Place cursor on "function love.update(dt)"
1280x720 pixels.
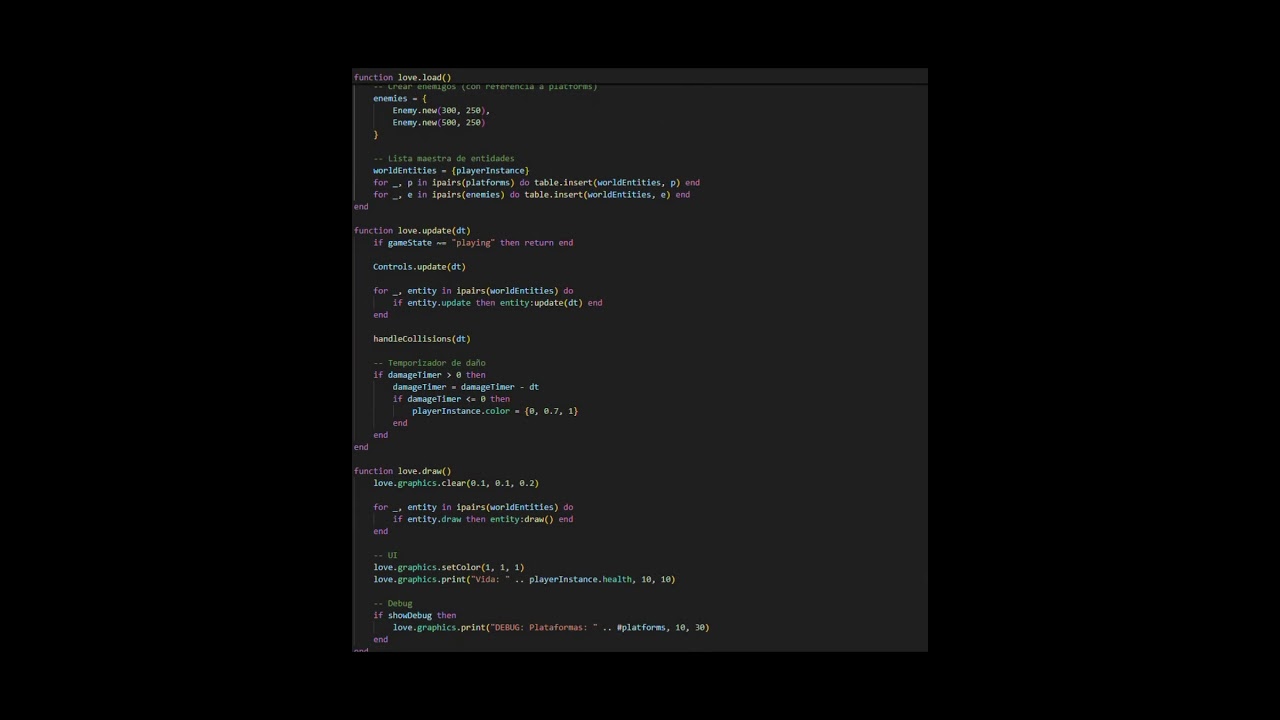pos(412,231)
